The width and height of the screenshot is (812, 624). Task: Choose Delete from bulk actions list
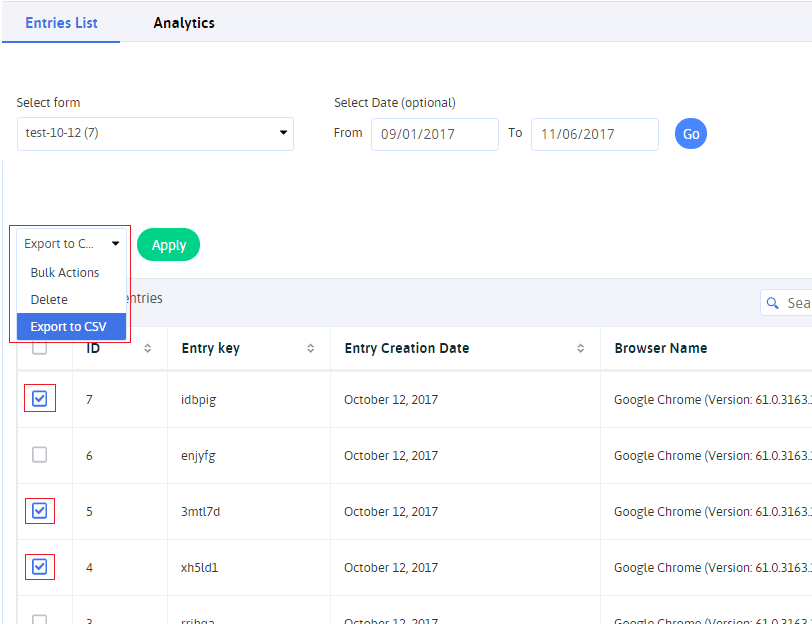[50, 300]
